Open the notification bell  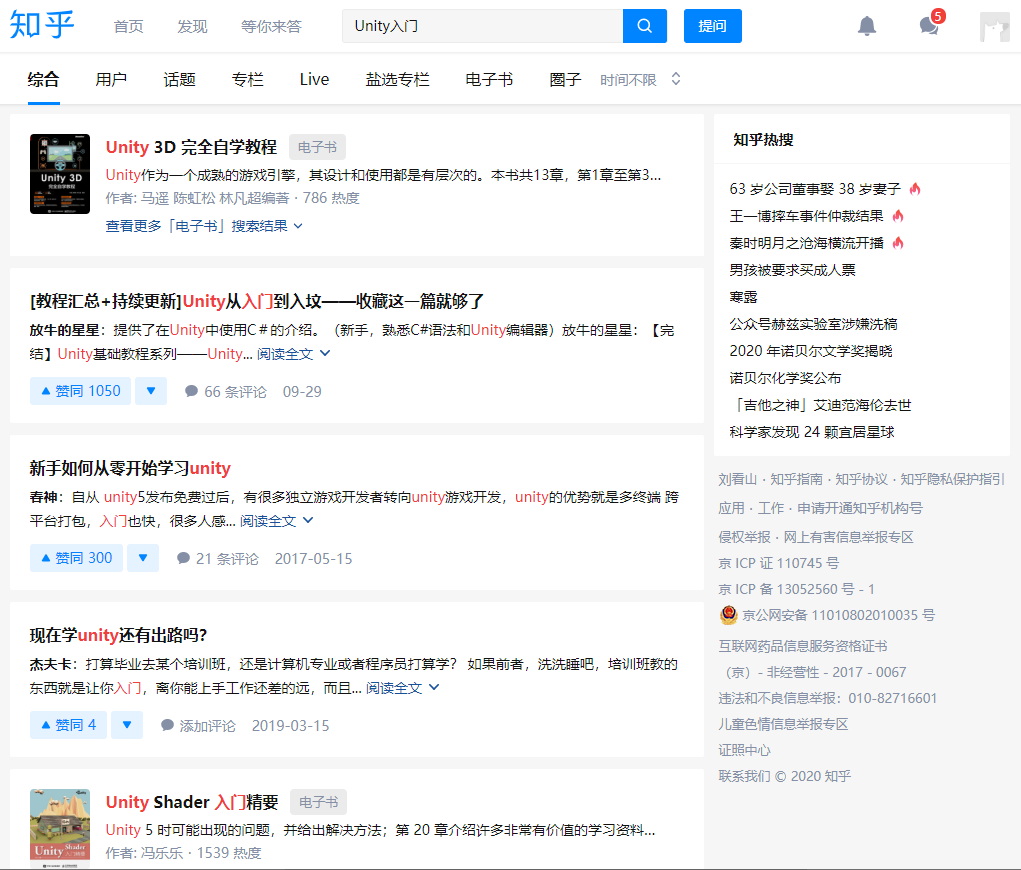tap(867, 26)
